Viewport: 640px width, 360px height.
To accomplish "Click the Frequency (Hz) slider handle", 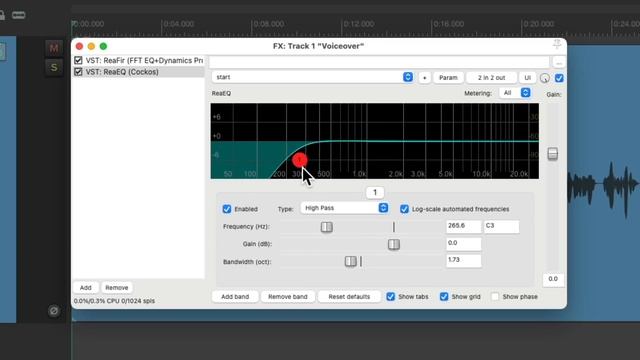I will tap(327, 227).
